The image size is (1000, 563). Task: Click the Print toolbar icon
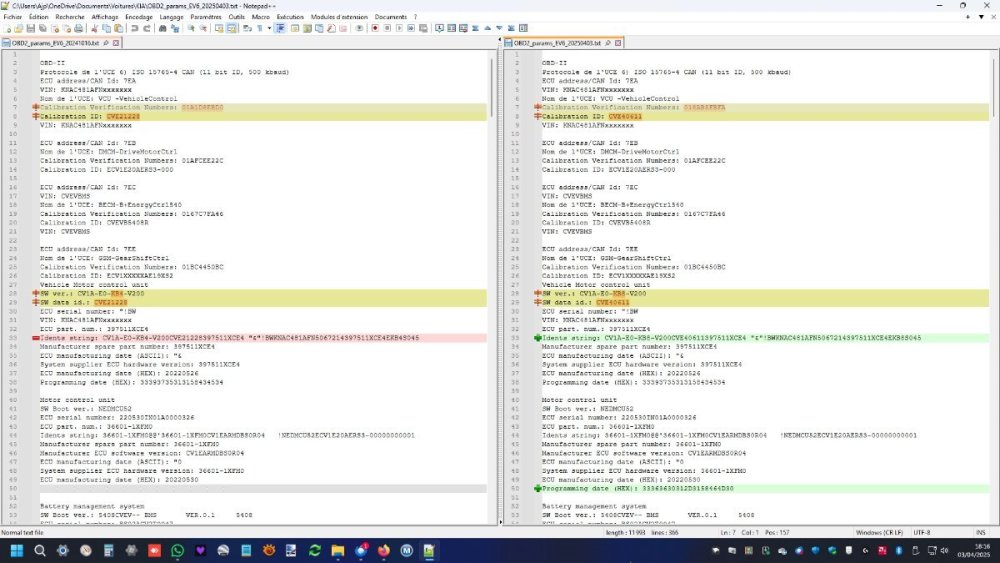click(x=78, y=28)
